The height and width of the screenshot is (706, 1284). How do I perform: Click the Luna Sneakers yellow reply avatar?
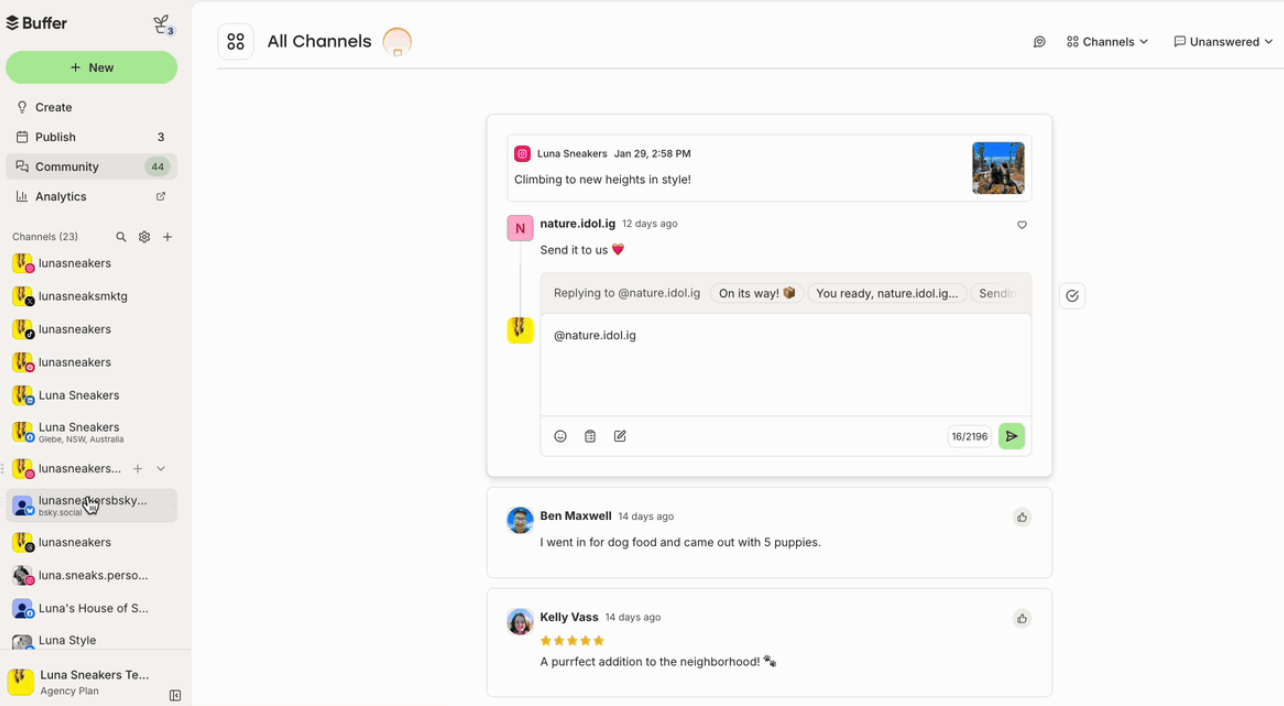click(520, 330)
